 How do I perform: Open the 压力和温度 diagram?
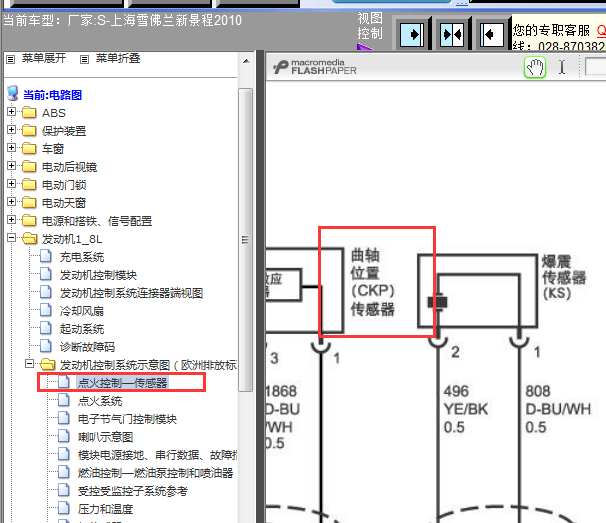coord(105,509)
